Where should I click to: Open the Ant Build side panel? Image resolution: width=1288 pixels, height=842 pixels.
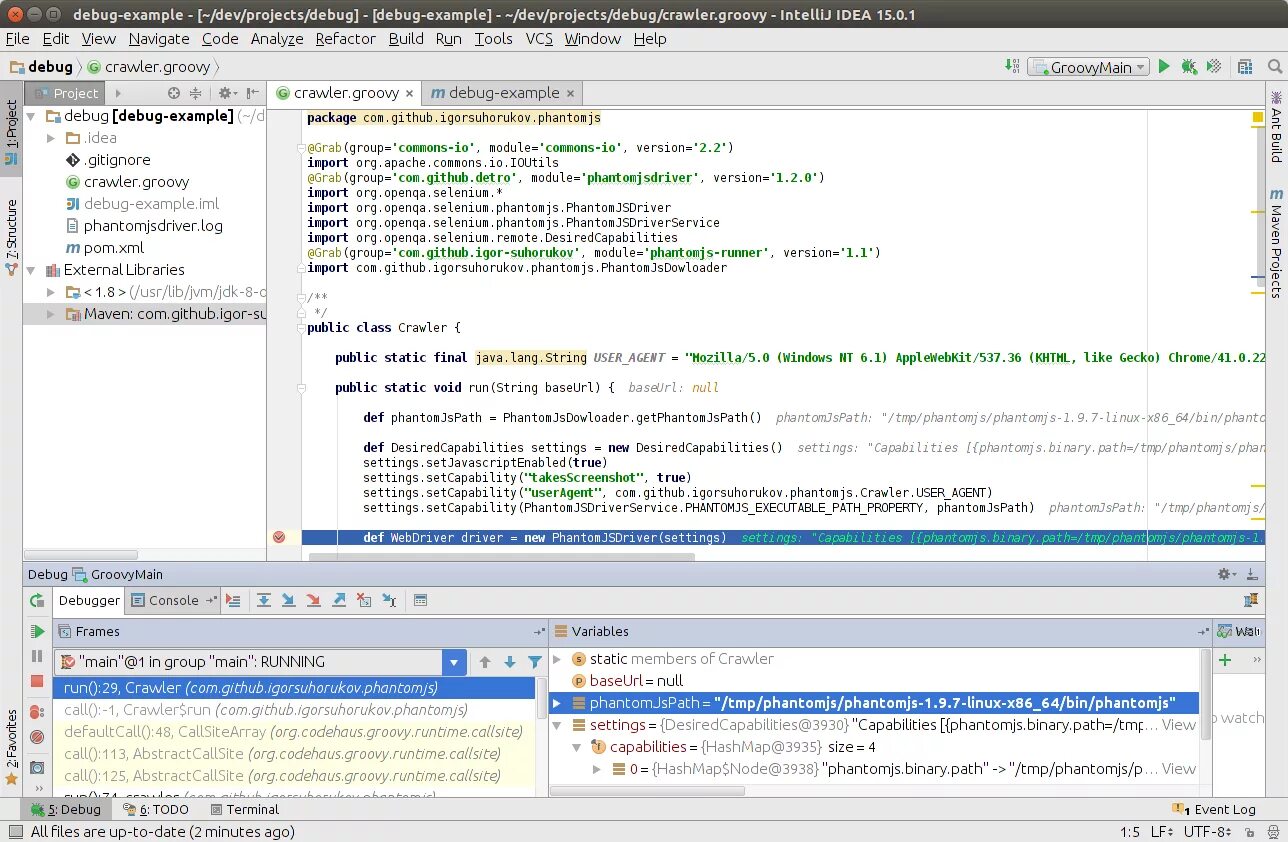[x=1276, y=126]
